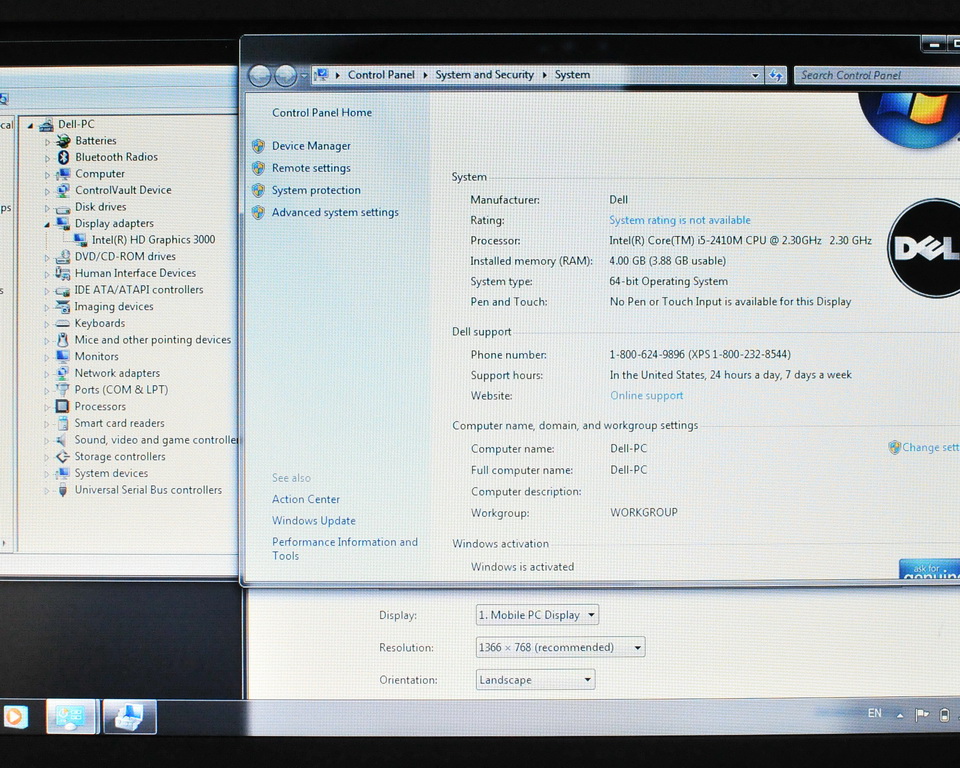Click the shield icon beside Remote settings

coord(258,168)
